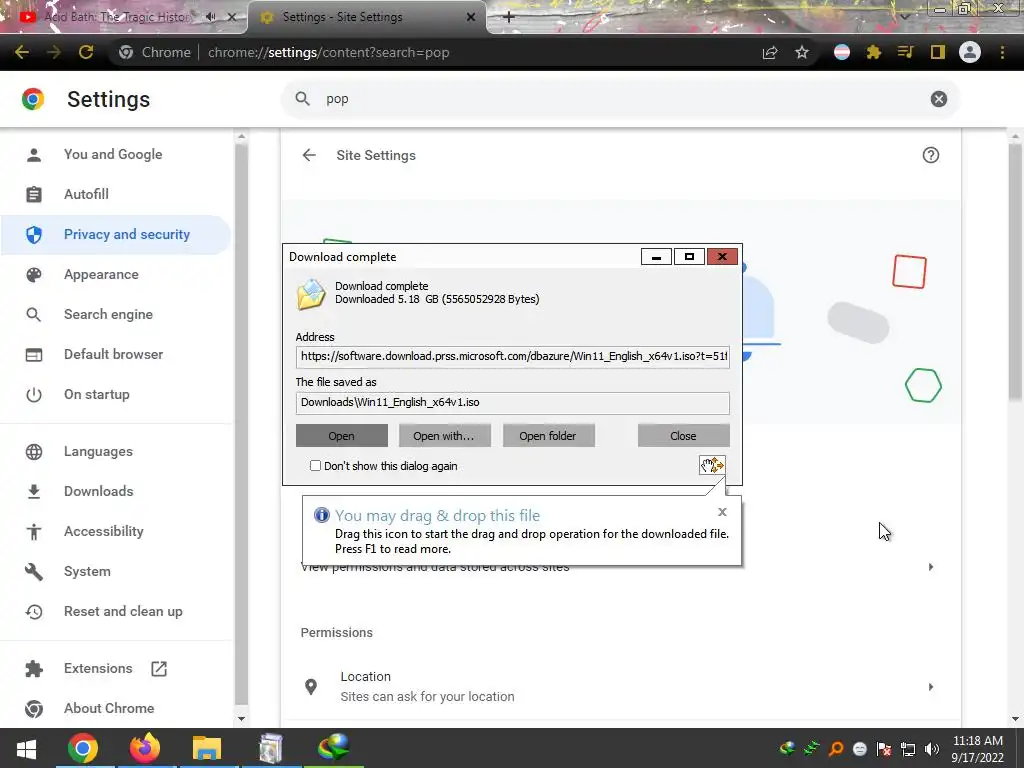Open Chrome from the taskbar

(x=83, y=748)
